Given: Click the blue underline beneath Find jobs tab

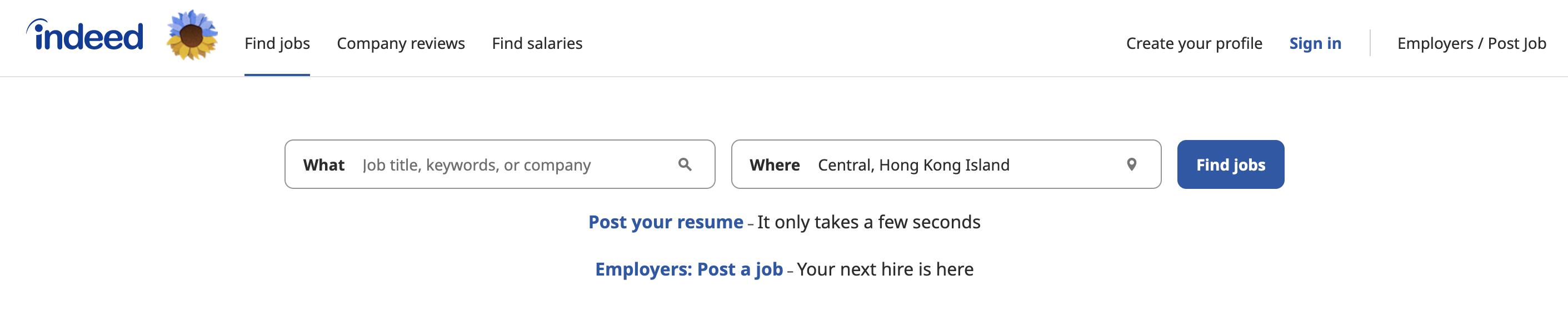Looking at the screenshot, I should (x=277, y=75).
